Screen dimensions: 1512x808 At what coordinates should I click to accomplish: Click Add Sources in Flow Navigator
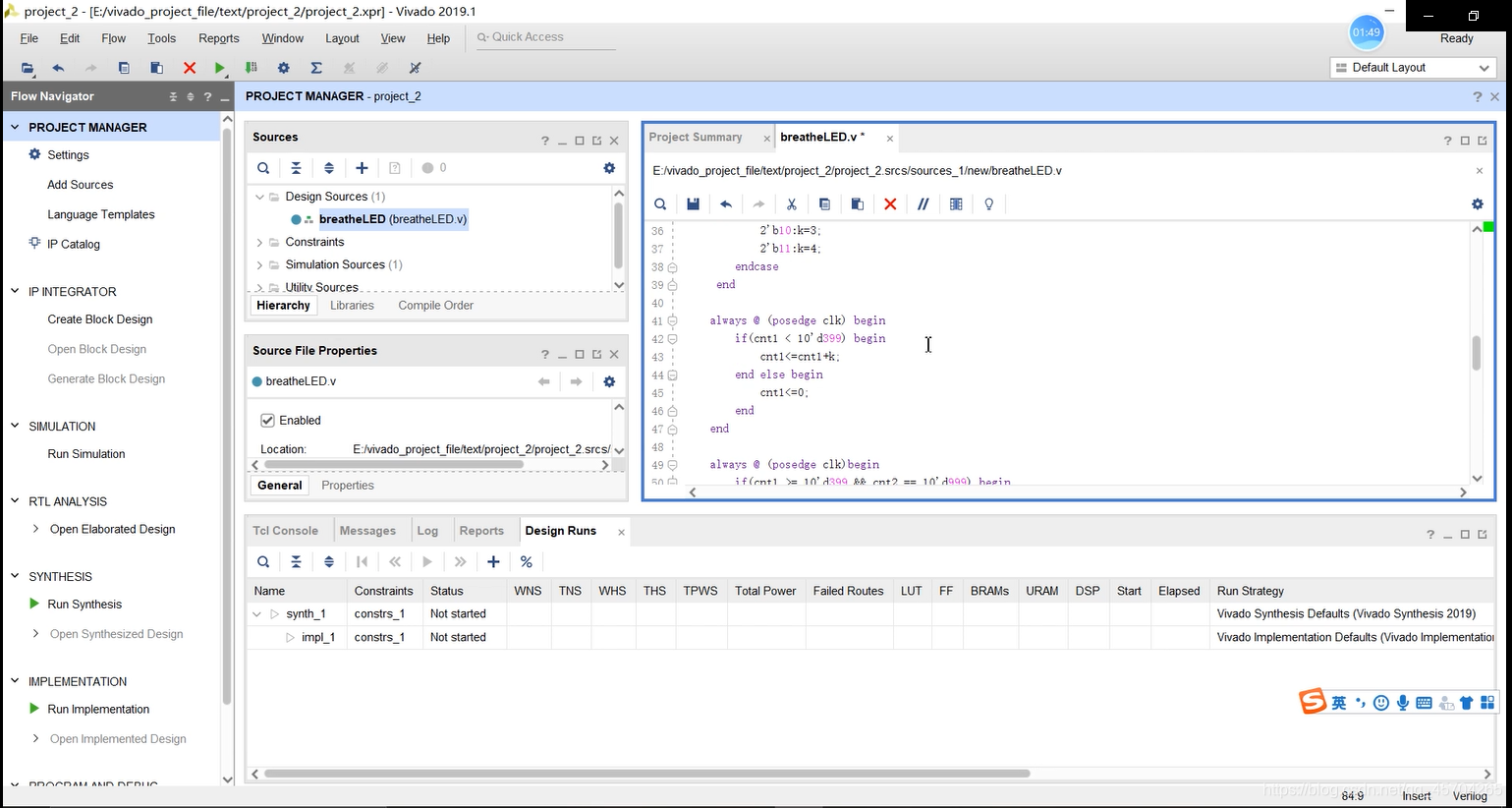[81, 185]
